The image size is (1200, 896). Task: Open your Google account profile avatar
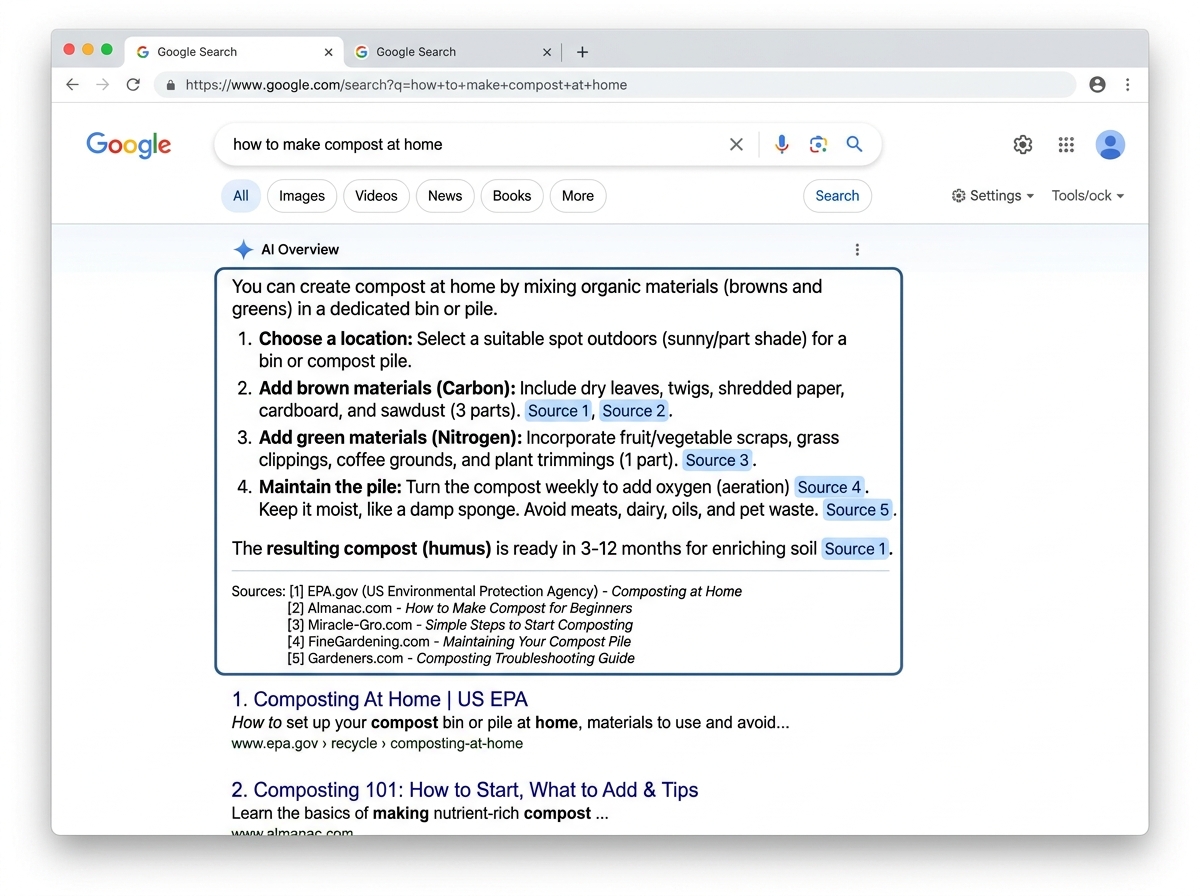(1110, 144)
